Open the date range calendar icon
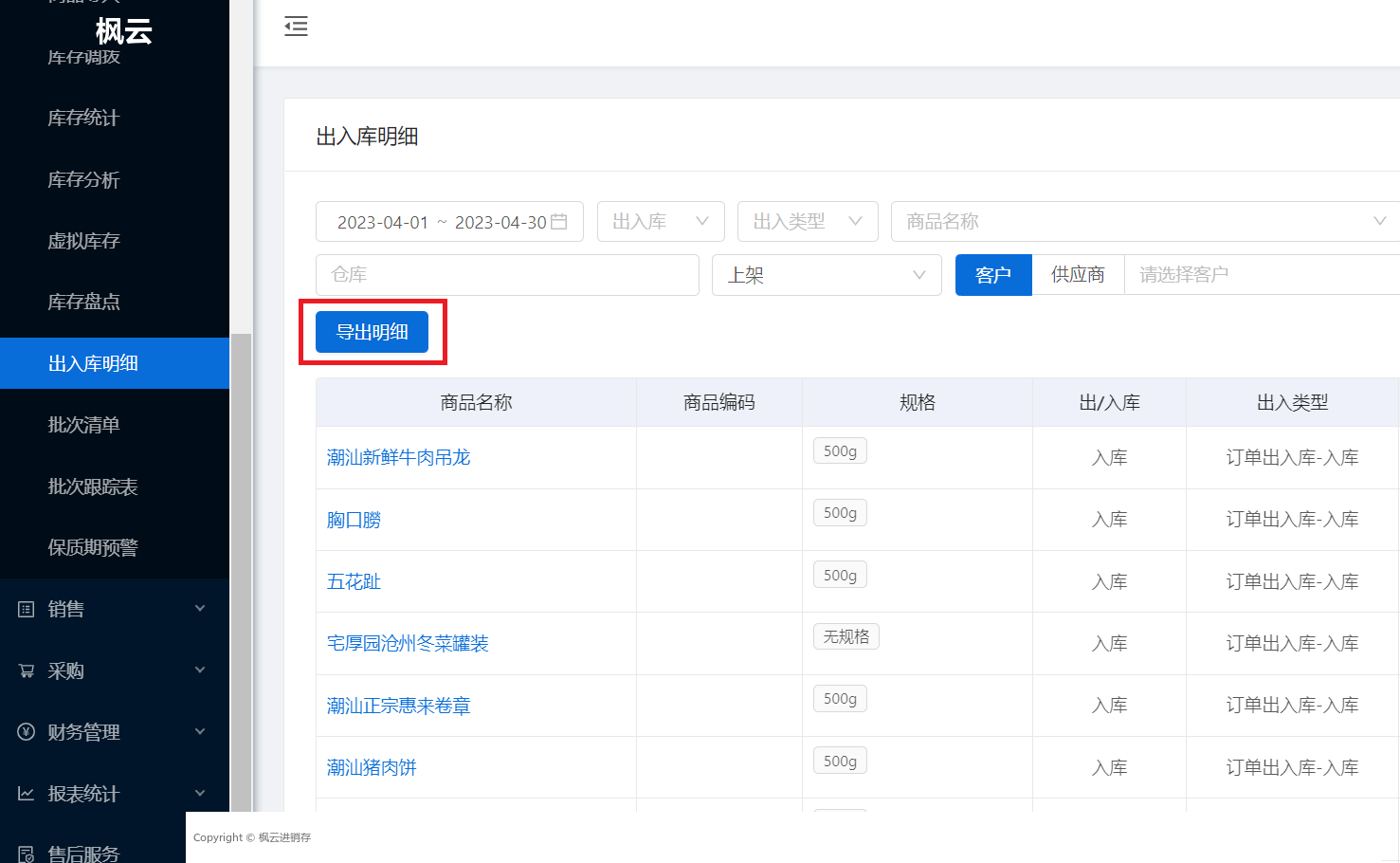 click(x=559, y=222)
